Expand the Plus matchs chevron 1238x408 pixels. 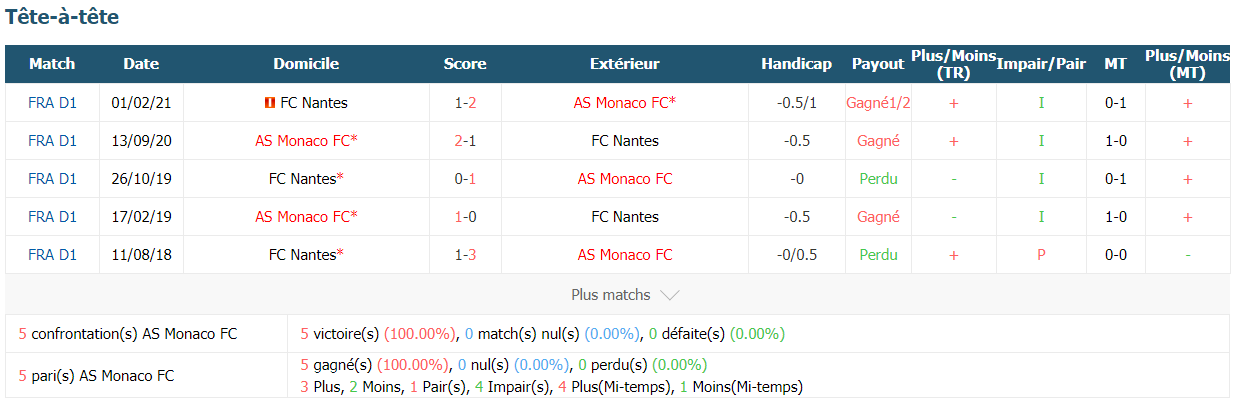click(670, 295)
